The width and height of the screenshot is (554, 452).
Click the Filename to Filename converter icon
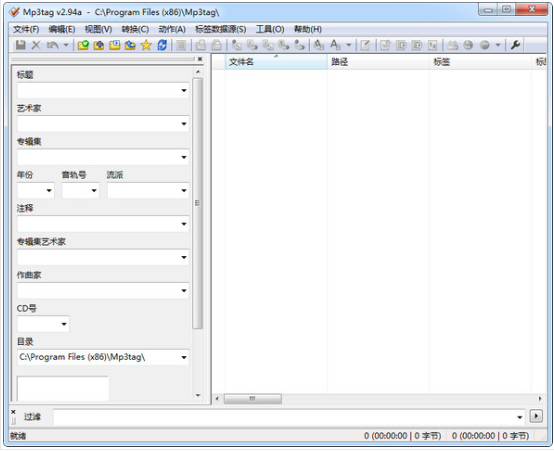[268, 45]
